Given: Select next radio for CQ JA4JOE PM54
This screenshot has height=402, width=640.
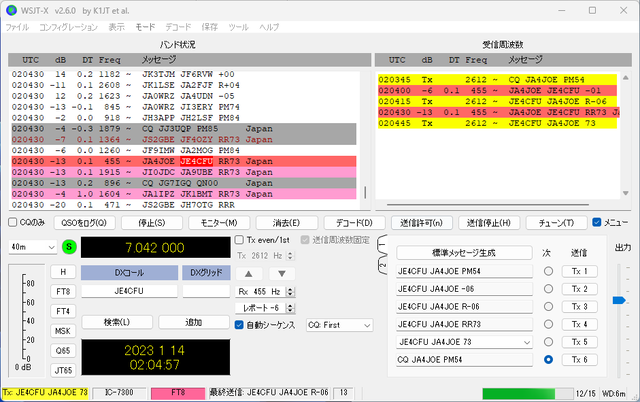Looking at the screenshot, I should coord(548,360).
